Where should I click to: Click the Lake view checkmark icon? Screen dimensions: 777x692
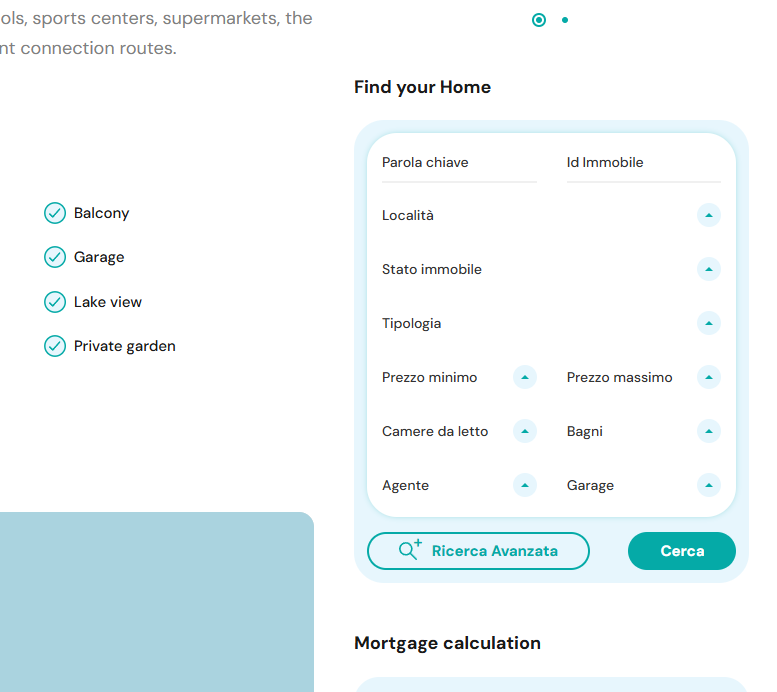pyautogui.click(x=55, y=302)
